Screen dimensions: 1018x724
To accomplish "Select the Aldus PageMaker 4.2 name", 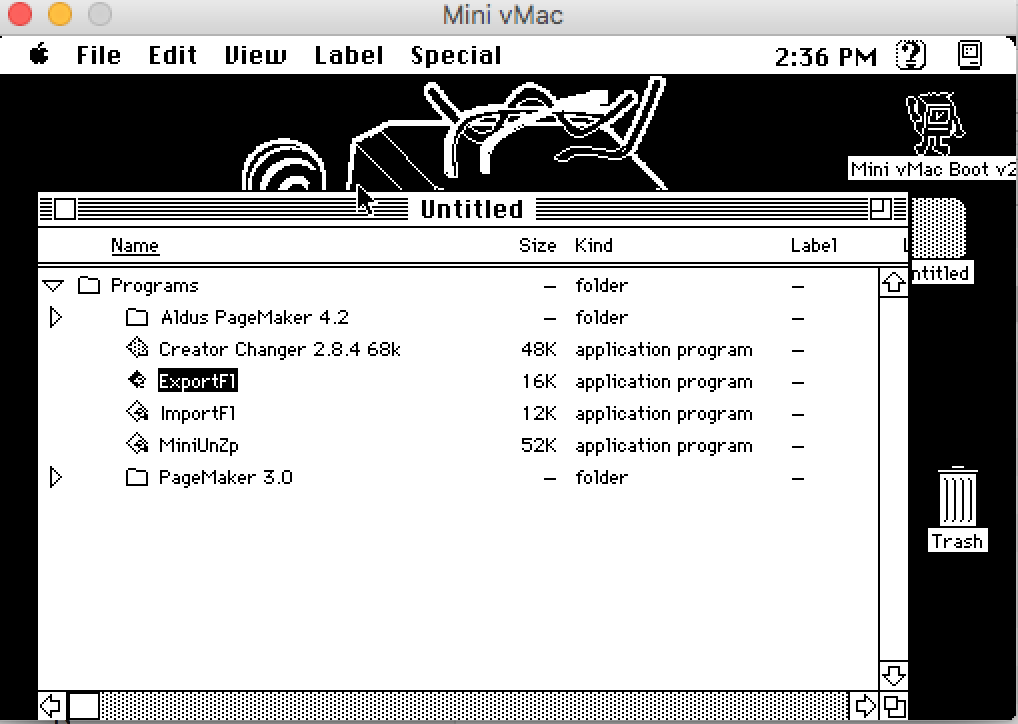I will pos(254,318).
